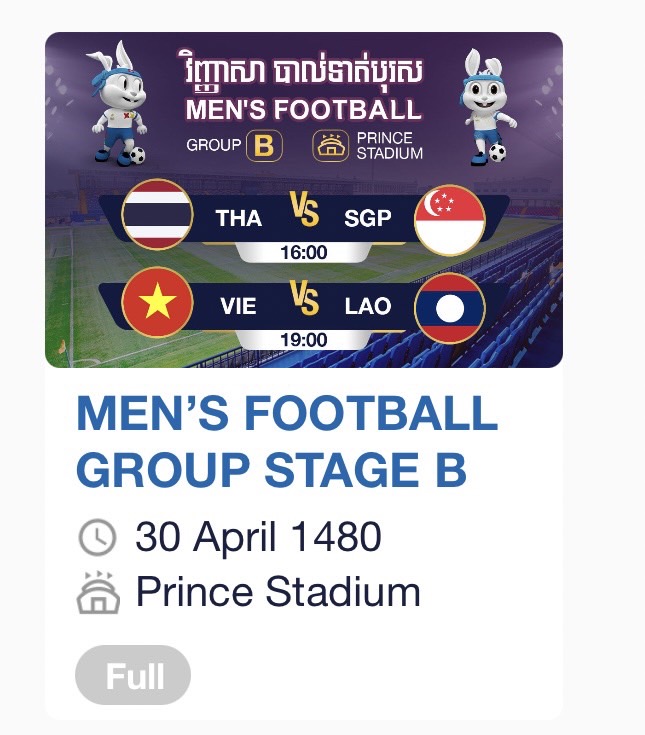Click the 16:00 kickoff time label

click(x=304, y=252)
